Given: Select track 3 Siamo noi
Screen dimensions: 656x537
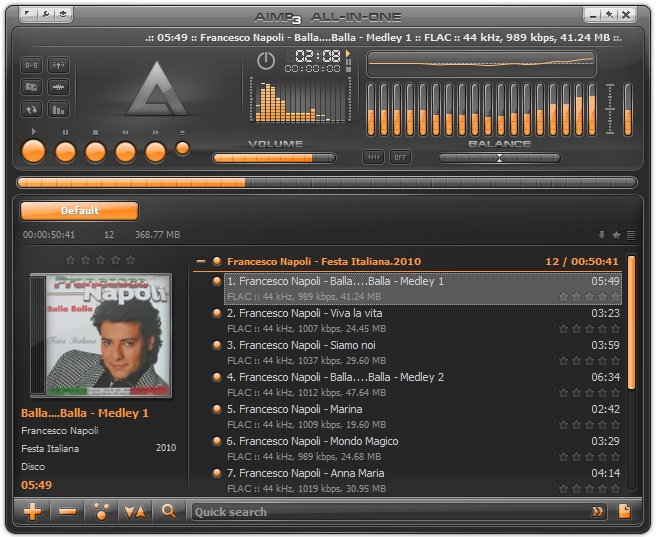Looking at the screenshot, I should click(423, 353).
